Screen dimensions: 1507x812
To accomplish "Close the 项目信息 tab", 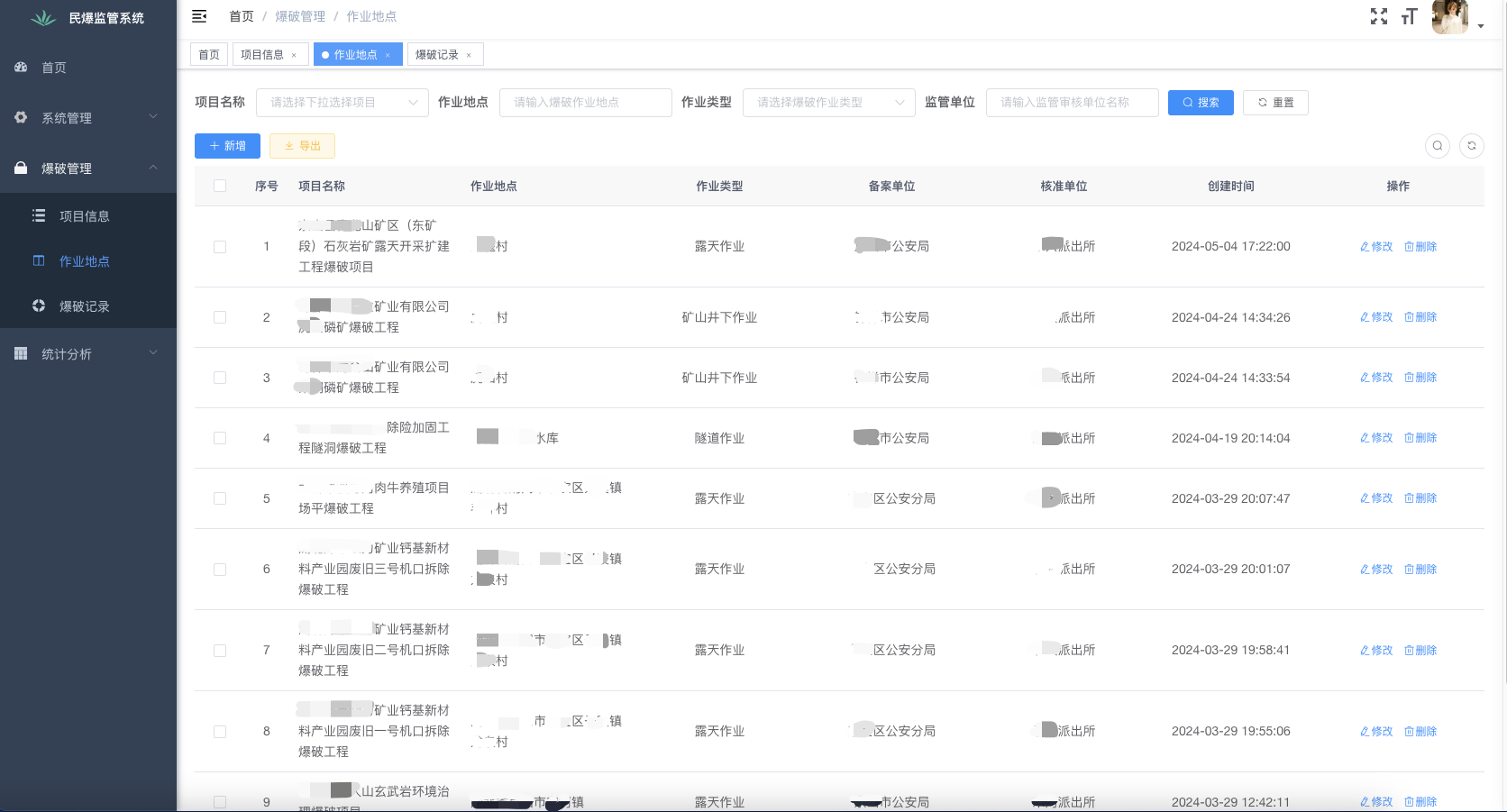I will click(x=294, y=55).
